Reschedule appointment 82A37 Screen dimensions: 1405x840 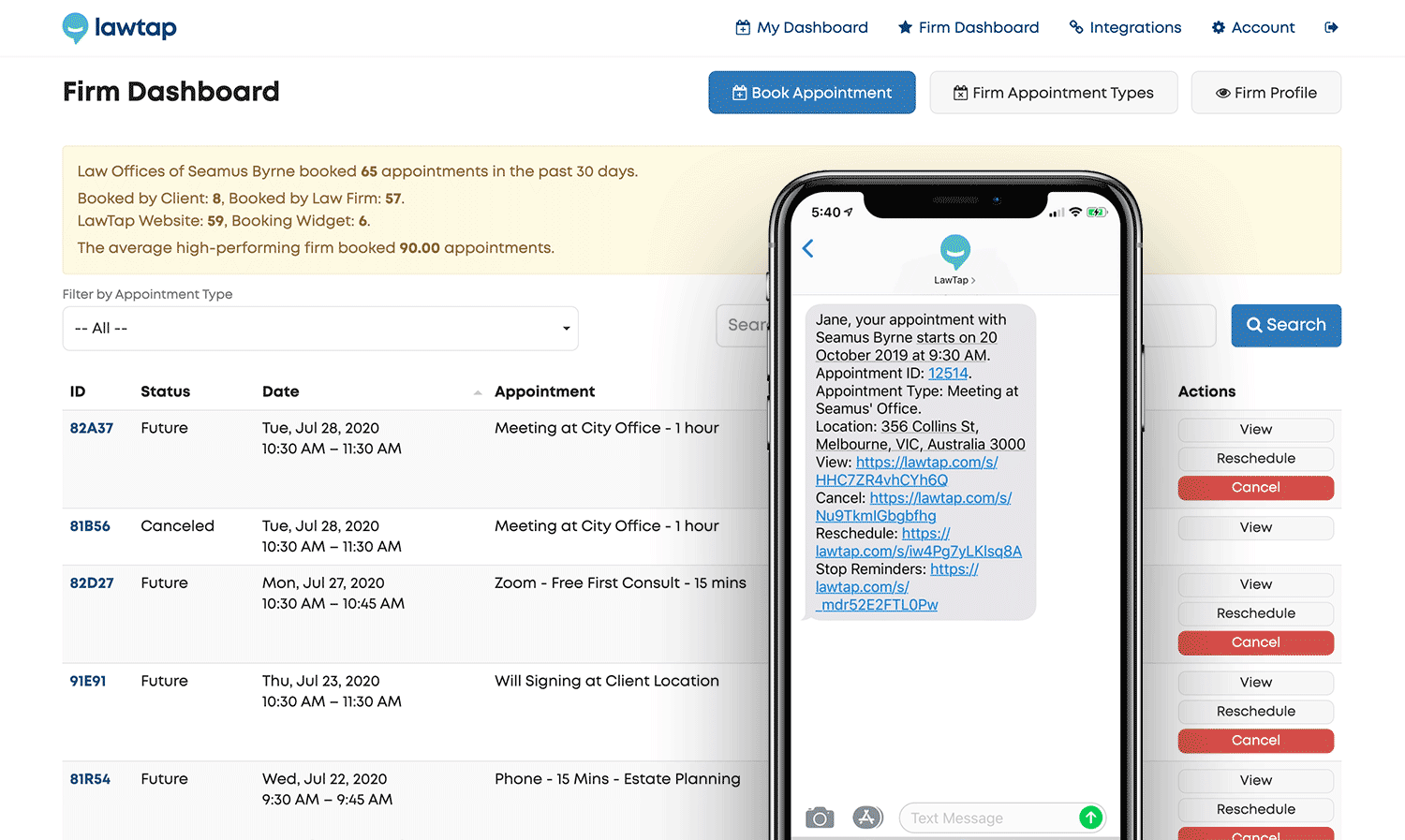click(x=1256, y=459)
